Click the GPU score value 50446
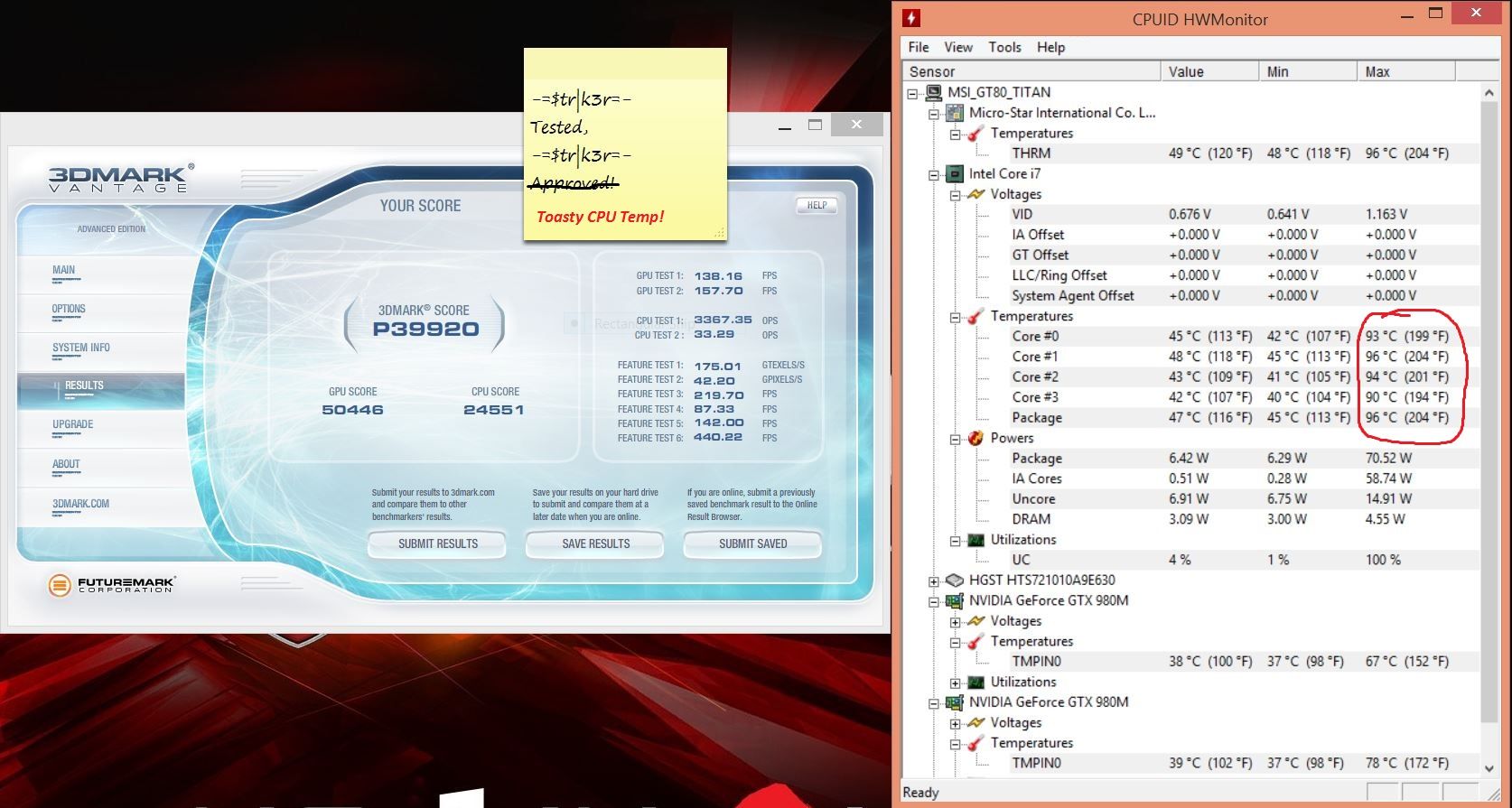Screen dimensions: 1512x808 click(x=352, y=410)
